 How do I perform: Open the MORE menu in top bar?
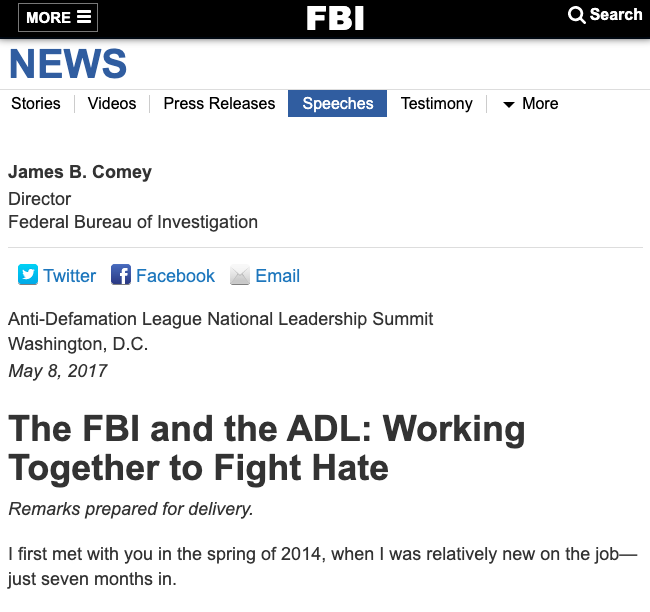[48, 17]
